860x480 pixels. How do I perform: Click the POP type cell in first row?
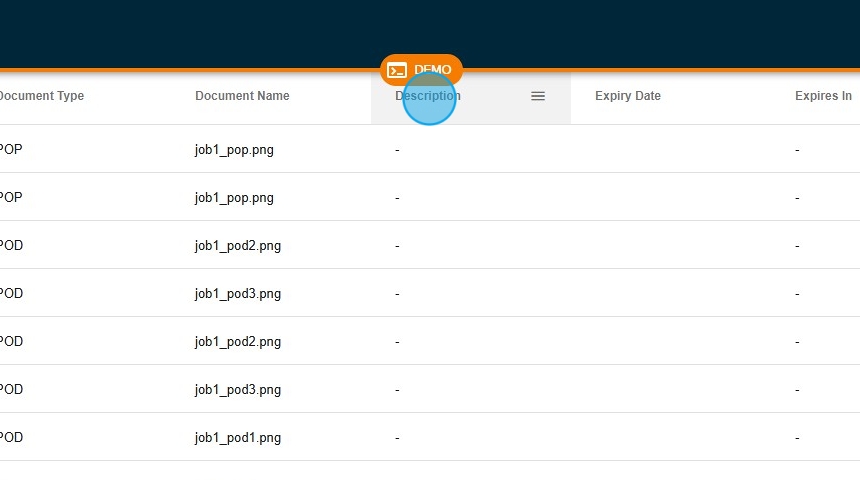click(x=11, y=149)
